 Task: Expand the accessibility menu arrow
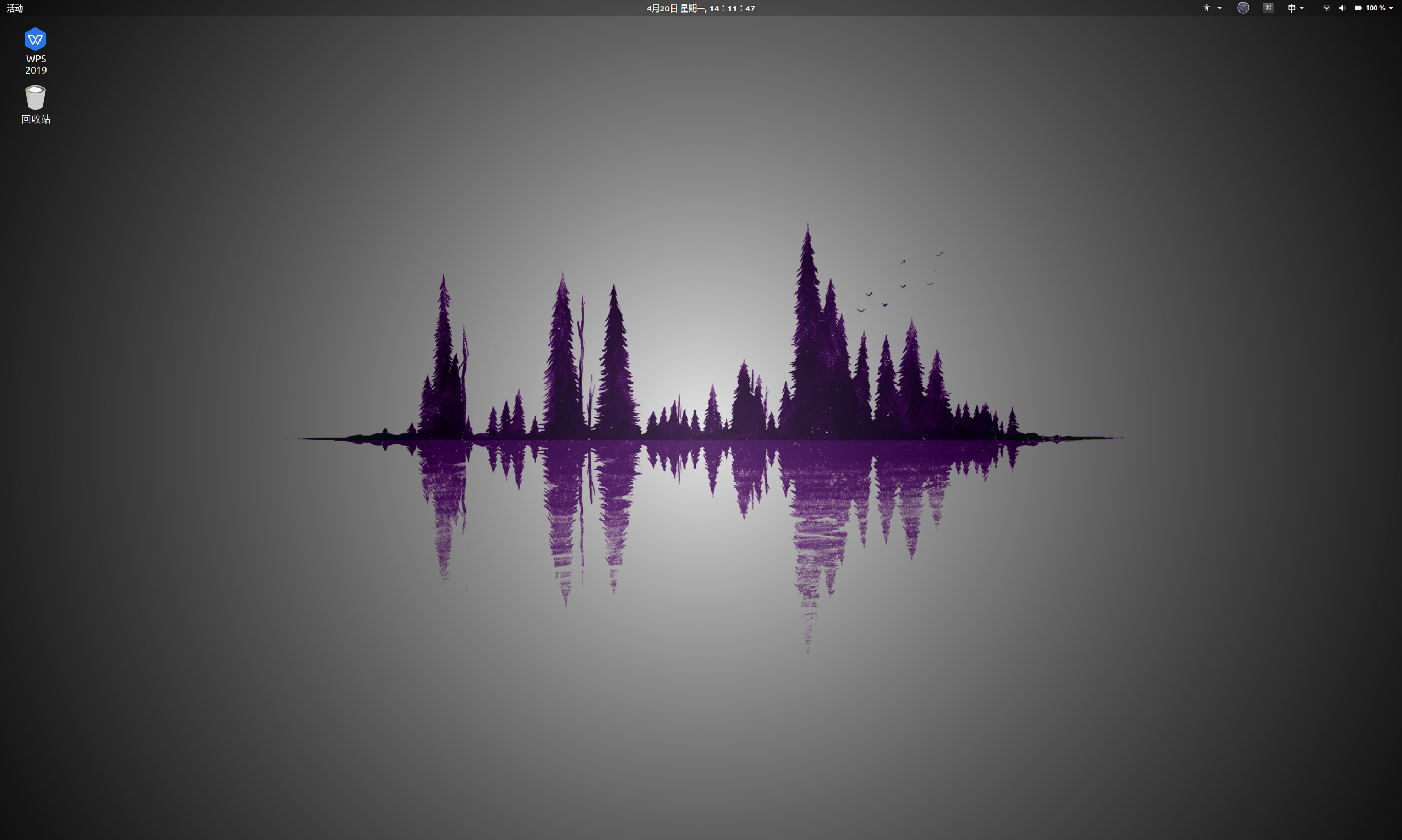pos(1219,8)
